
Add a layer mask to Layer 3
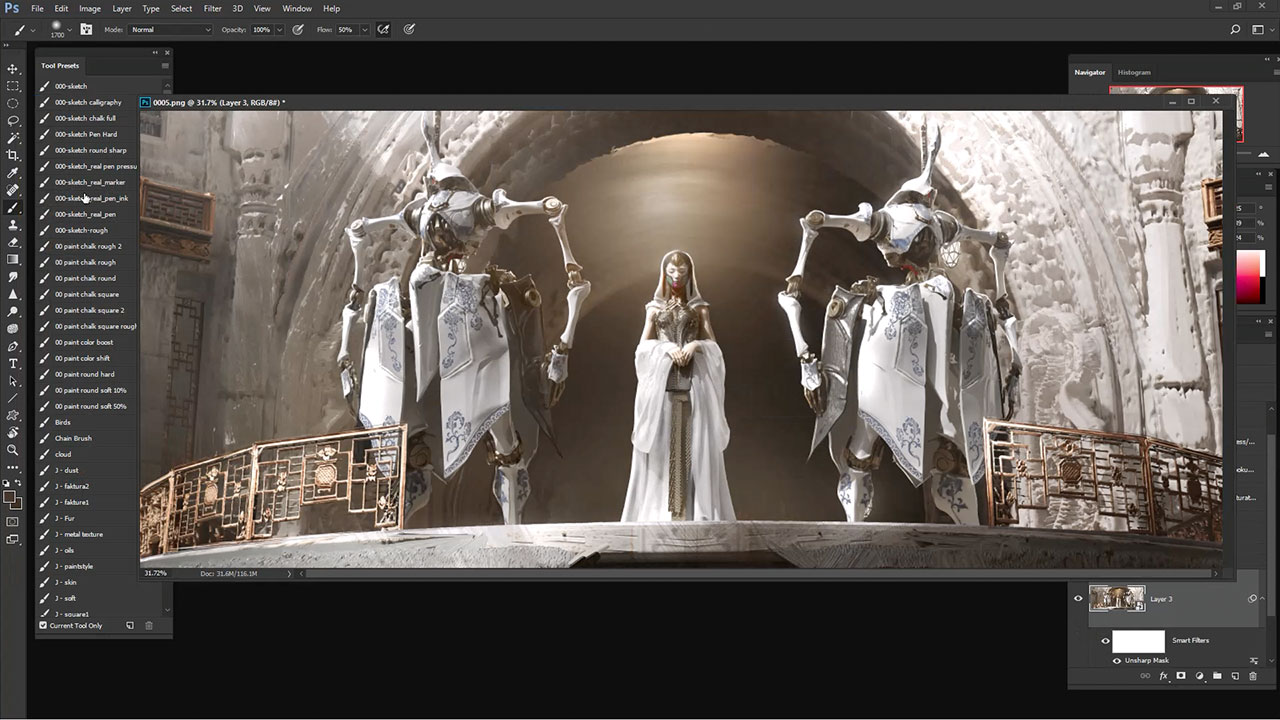(1181, 676)
